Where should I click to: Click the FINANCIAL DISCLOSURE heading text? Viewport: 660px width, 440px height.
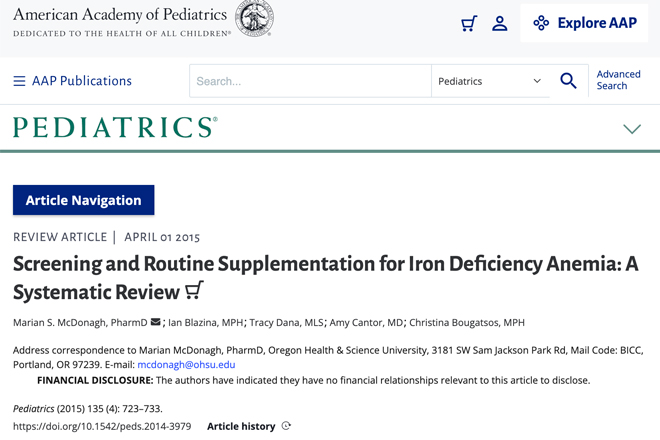pyautogui.click(x=95, y=380)
